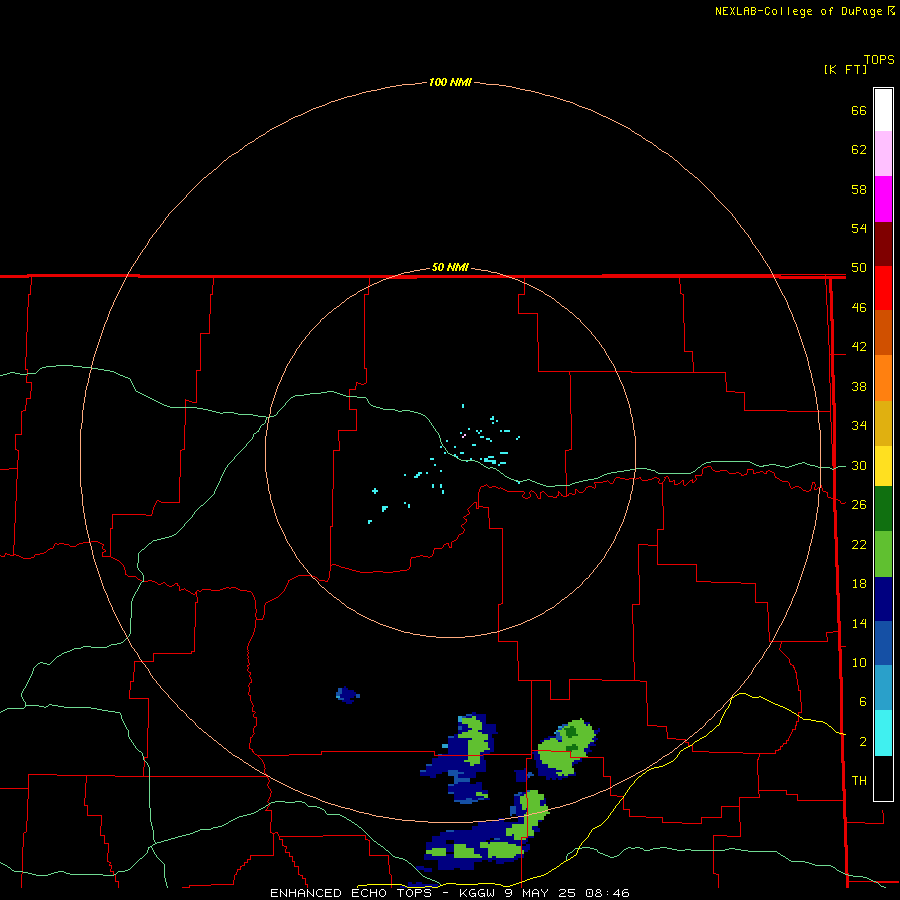This screenshot has width=900, height=900.
Task: Click the legend value 26
Action: pyautogui.click(x=859, y=505)
